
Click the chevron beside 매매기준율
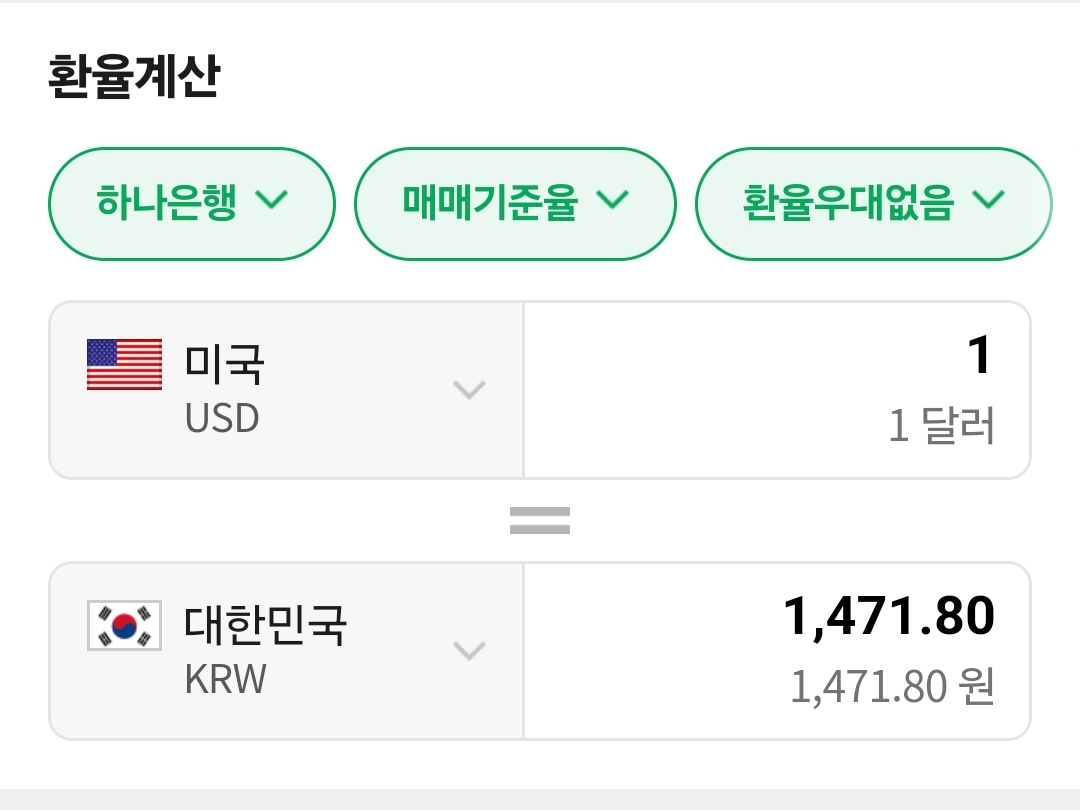click(612, 201)
